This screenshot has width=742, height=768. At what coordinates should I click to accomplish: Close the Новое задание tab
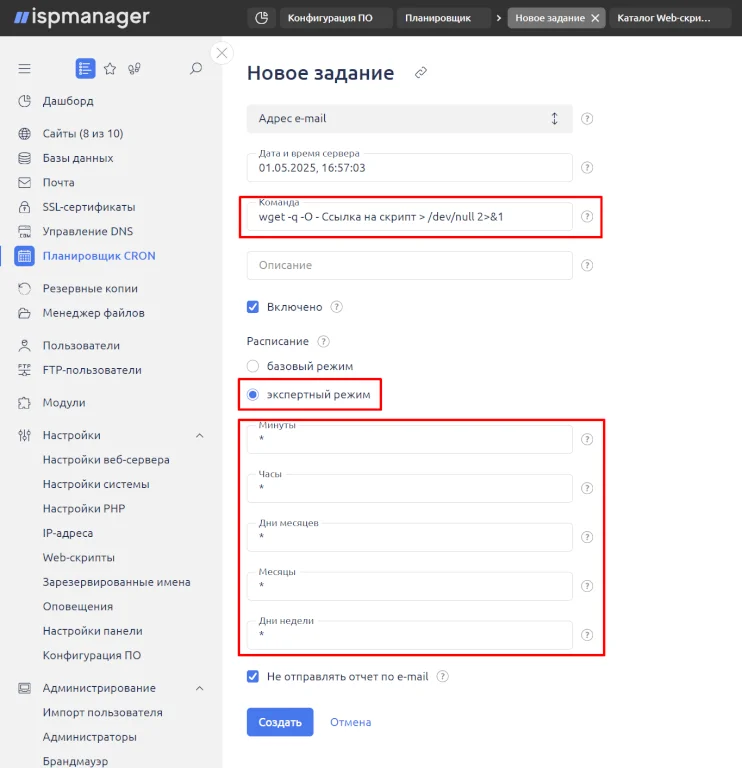[x=596, y=18]
